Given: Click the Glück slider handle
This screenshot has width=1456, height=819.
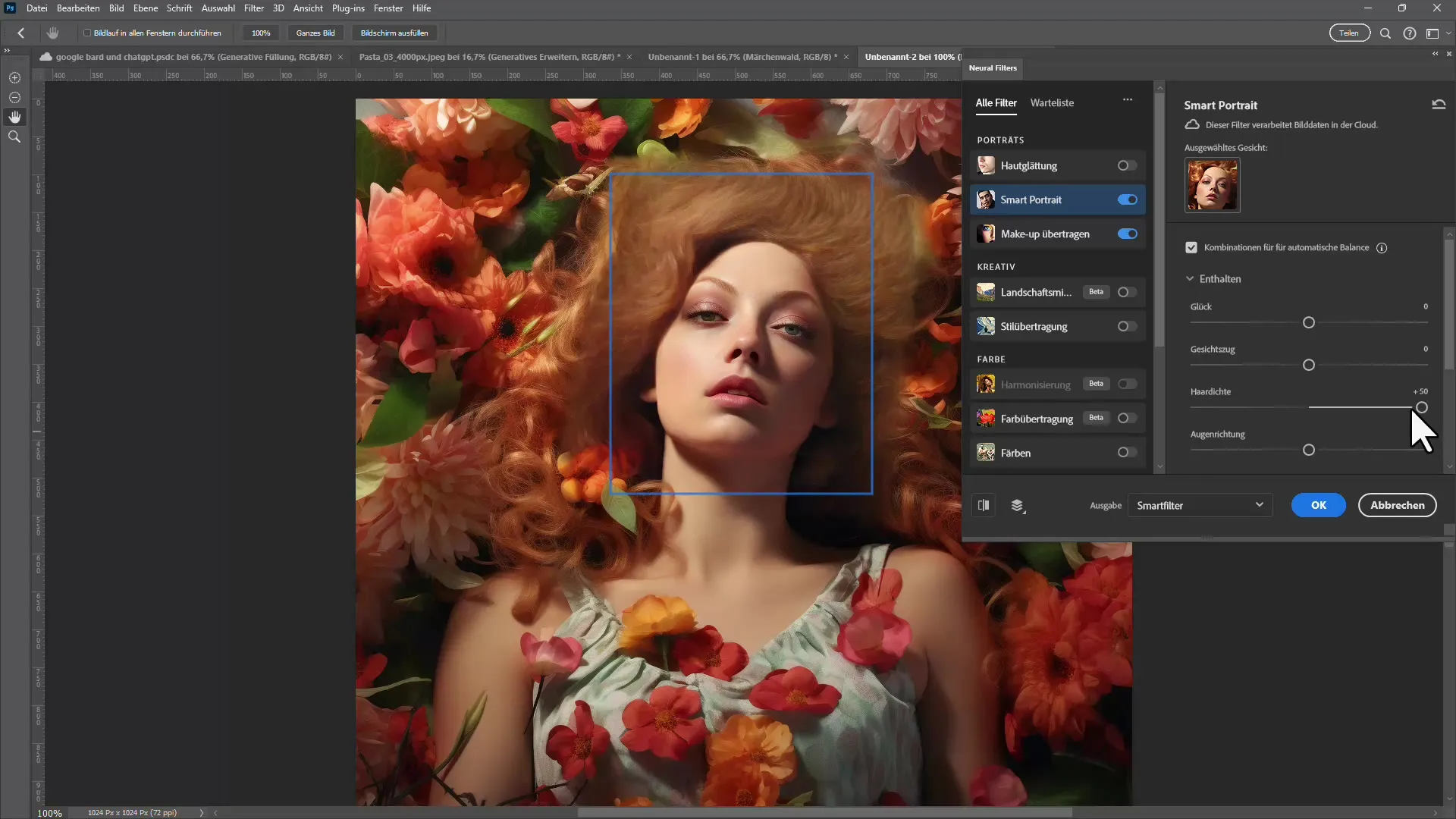Looking at the screenshot, I should click(x=1308, y=323).
